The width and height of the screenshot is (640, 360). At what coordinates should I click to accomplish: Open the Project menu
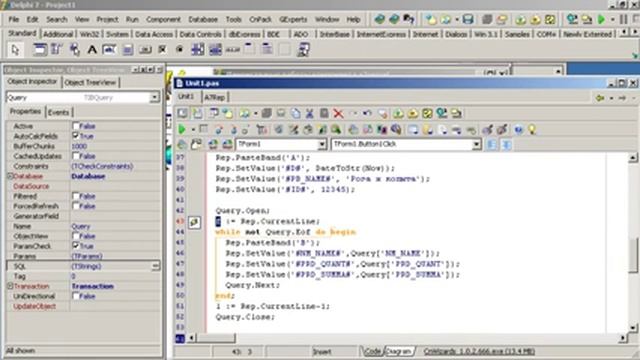coord(107,19)
